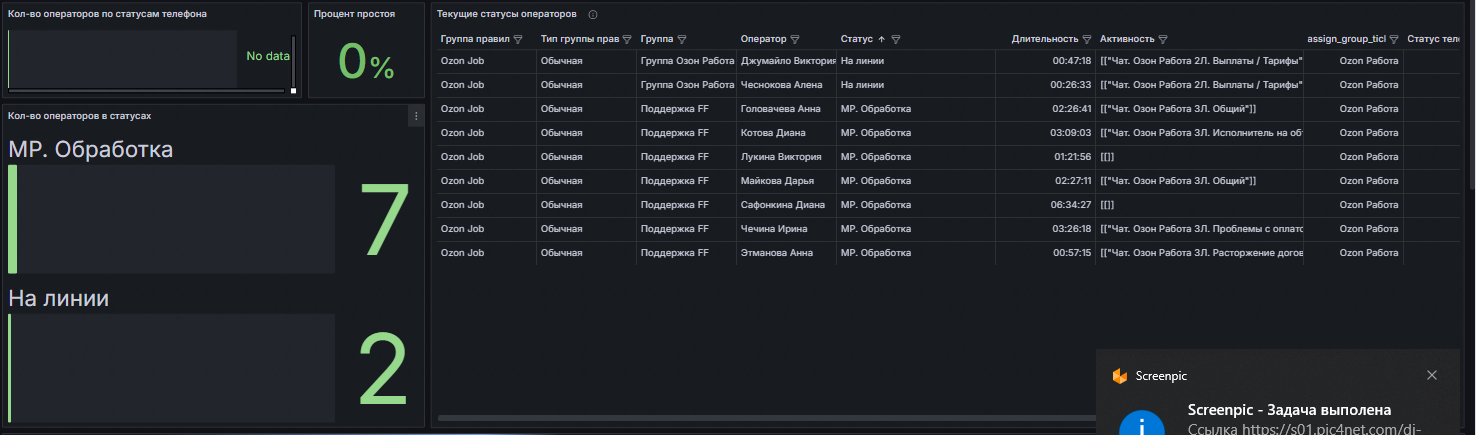Image resolution: width=1476 pixels, height=435 pixels.
Task: Select operator Чечина Ирина cell
Action: coord(787,229)
